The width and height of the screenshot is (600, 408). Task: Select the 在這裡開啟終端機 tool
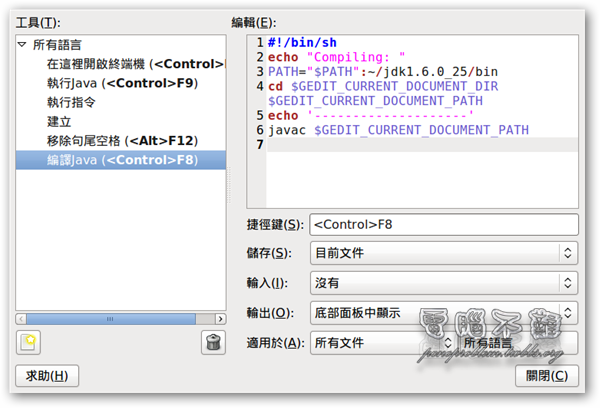(x=130, y=64)
